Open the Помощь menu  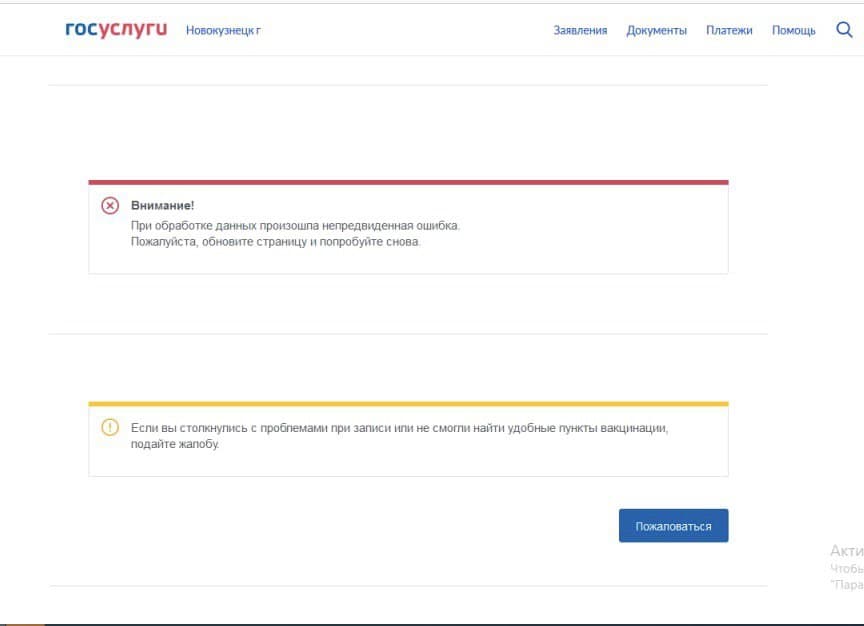(x=793, y=31)
